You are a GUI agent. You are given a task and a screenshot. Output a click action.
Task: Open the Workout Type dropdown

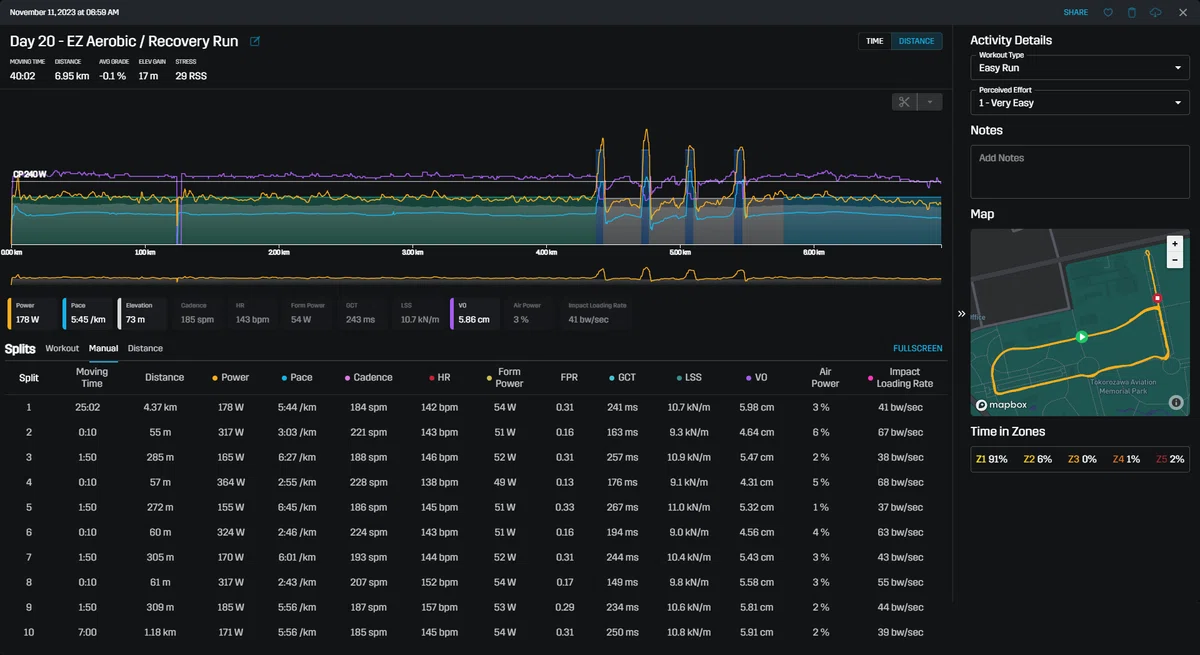click(x=1080, y=68)
